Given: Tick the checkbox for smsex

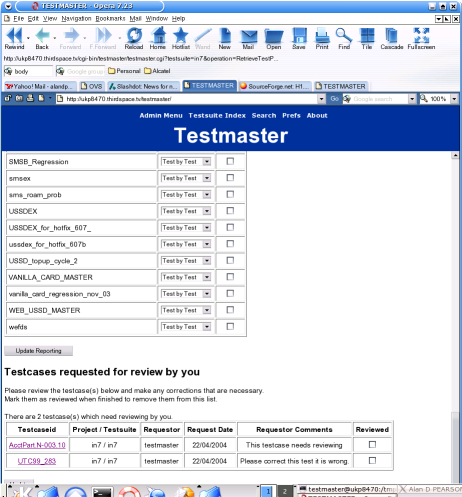Looking at the screenshot, I should click(x=230, y=178).
